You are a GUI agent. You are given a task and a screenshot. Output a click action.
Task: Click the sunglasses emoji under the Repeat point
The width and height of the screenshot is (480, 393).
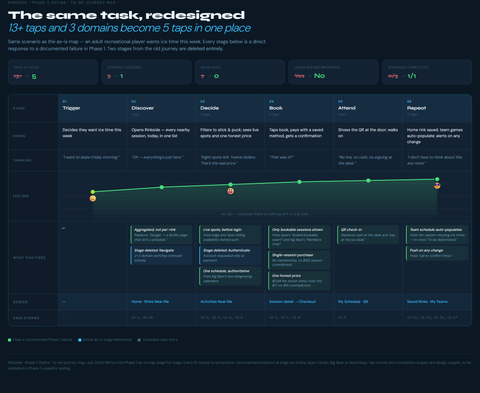[437, 186]
